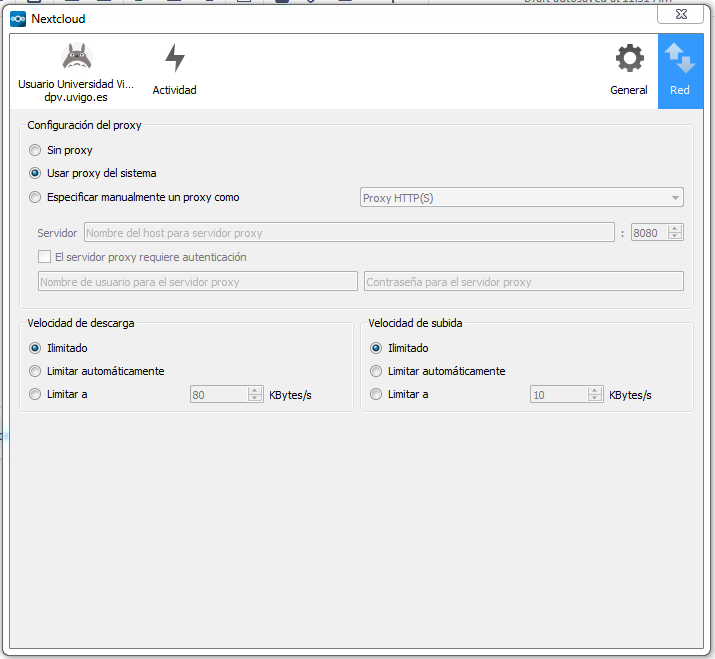Image resolution: width=715 pixels, height=659 pixels.
Task: Click the proxy server host name field
Action: pyautogui.click(x=348, y=233)
